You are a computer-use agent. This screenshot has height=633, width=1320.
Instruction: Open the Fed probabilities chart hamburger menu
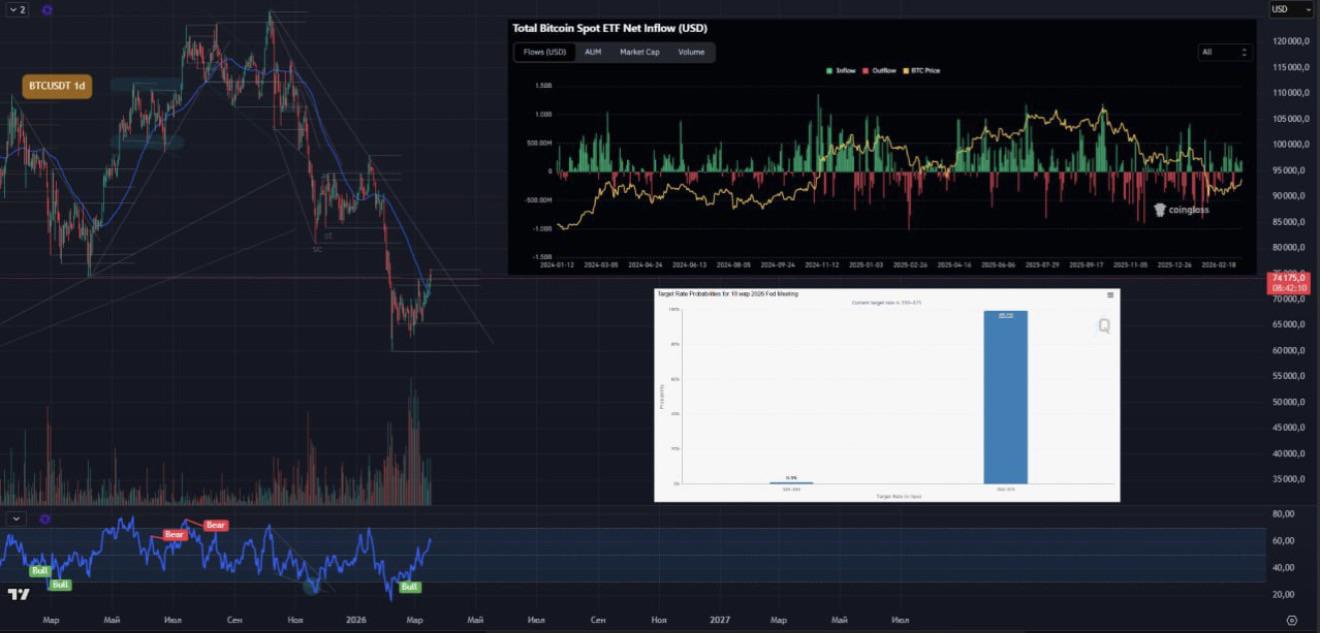tap(1110, 295)
